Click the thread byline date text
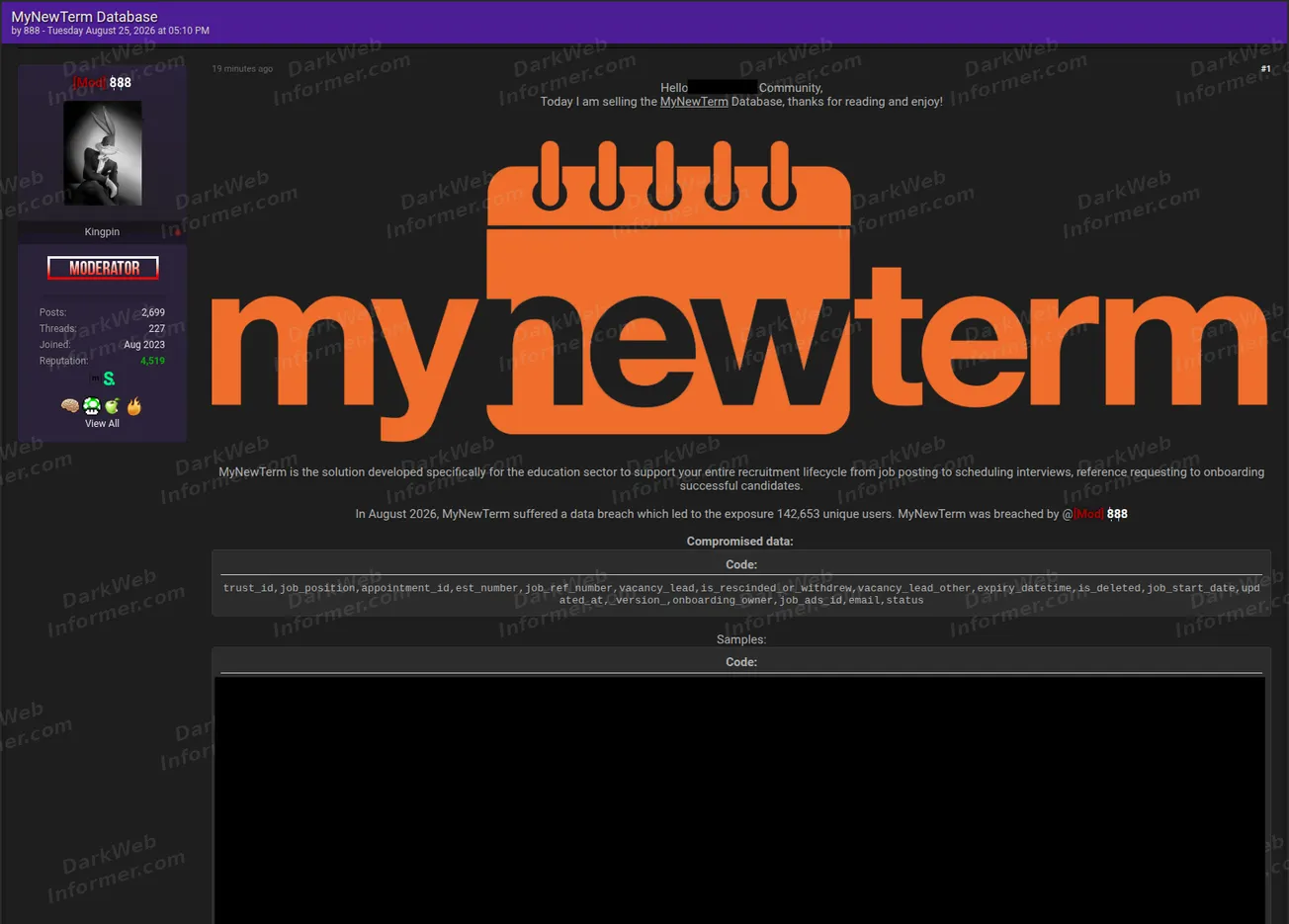Viewport: 1289px width, 924px height. 129,31
